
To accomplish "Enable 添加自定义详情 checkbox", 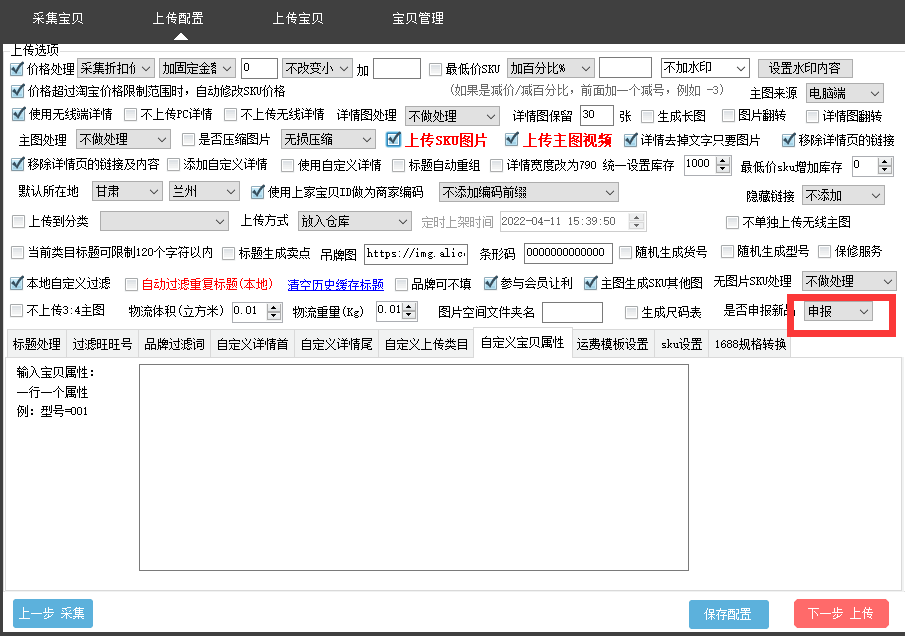I will click(x=173, y=165).
